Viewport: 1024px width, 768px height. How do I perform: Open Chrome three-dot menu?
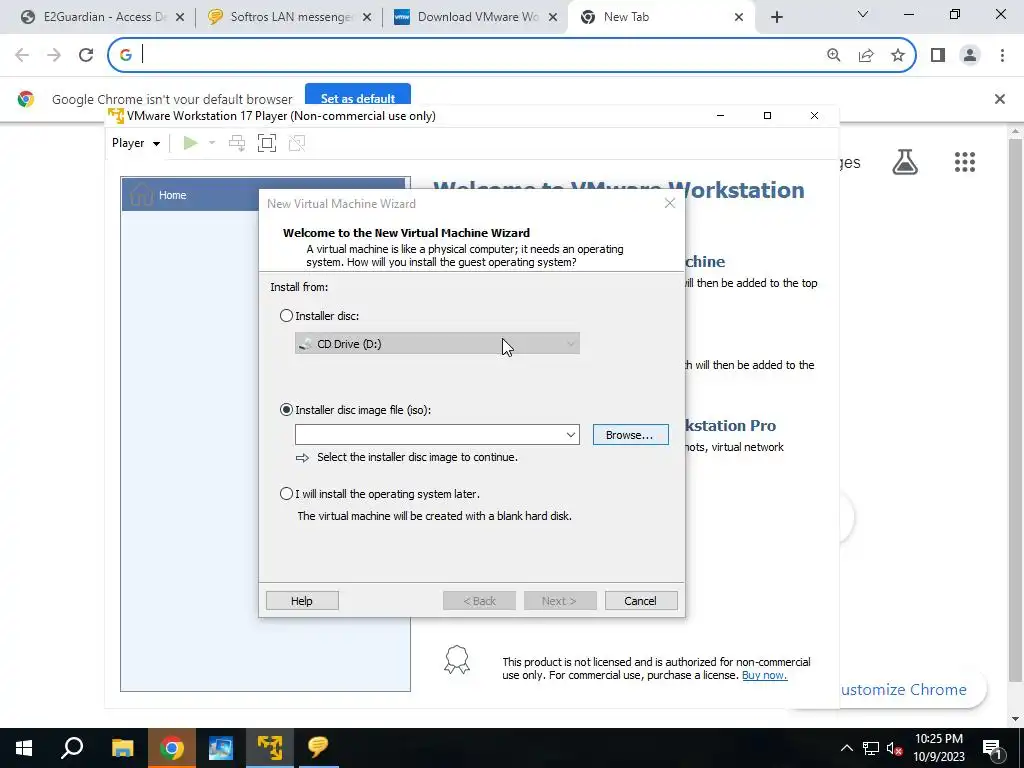[1002, 55]
